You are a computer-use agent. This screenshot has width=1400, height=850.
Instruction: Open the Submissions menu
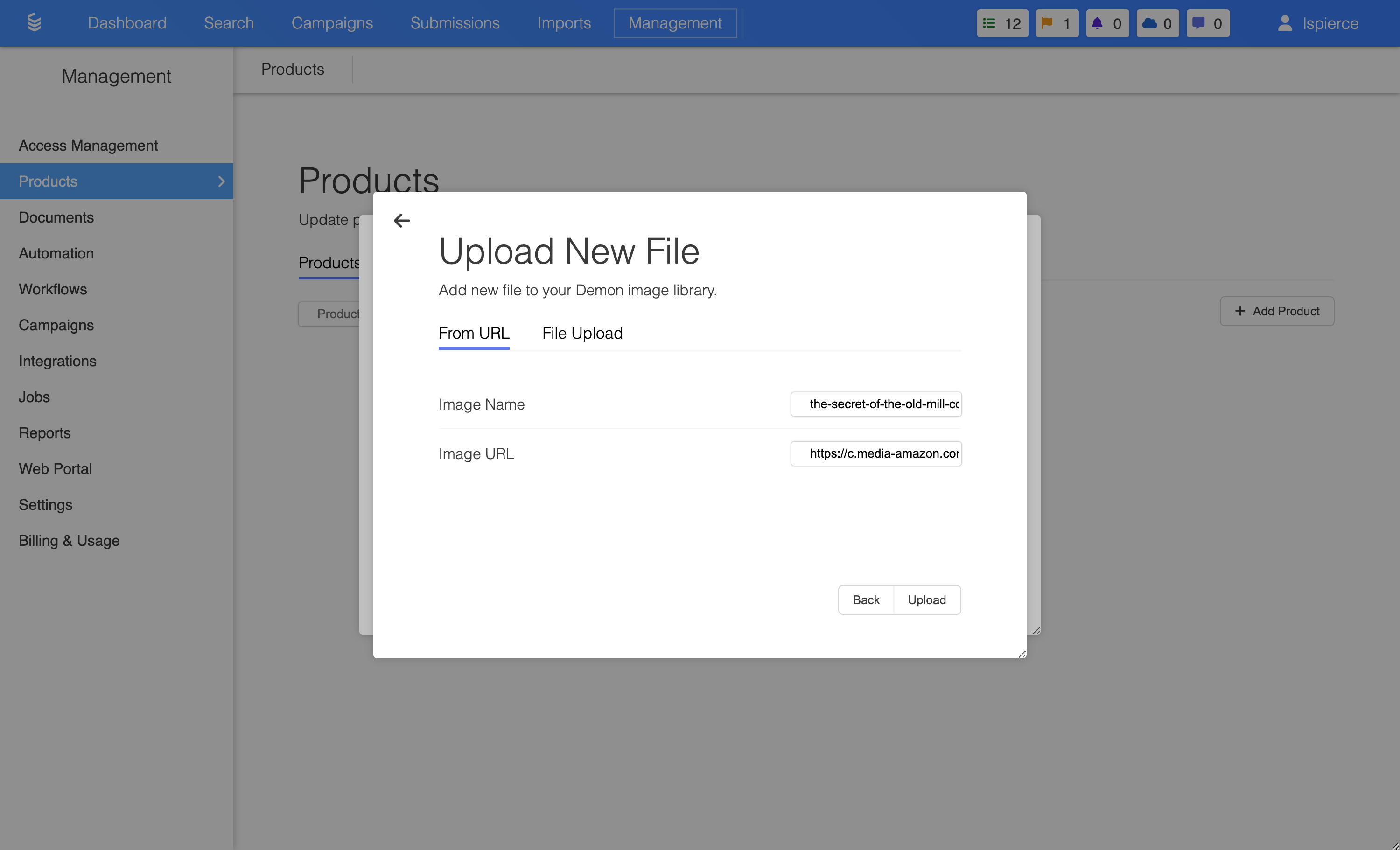455,23
